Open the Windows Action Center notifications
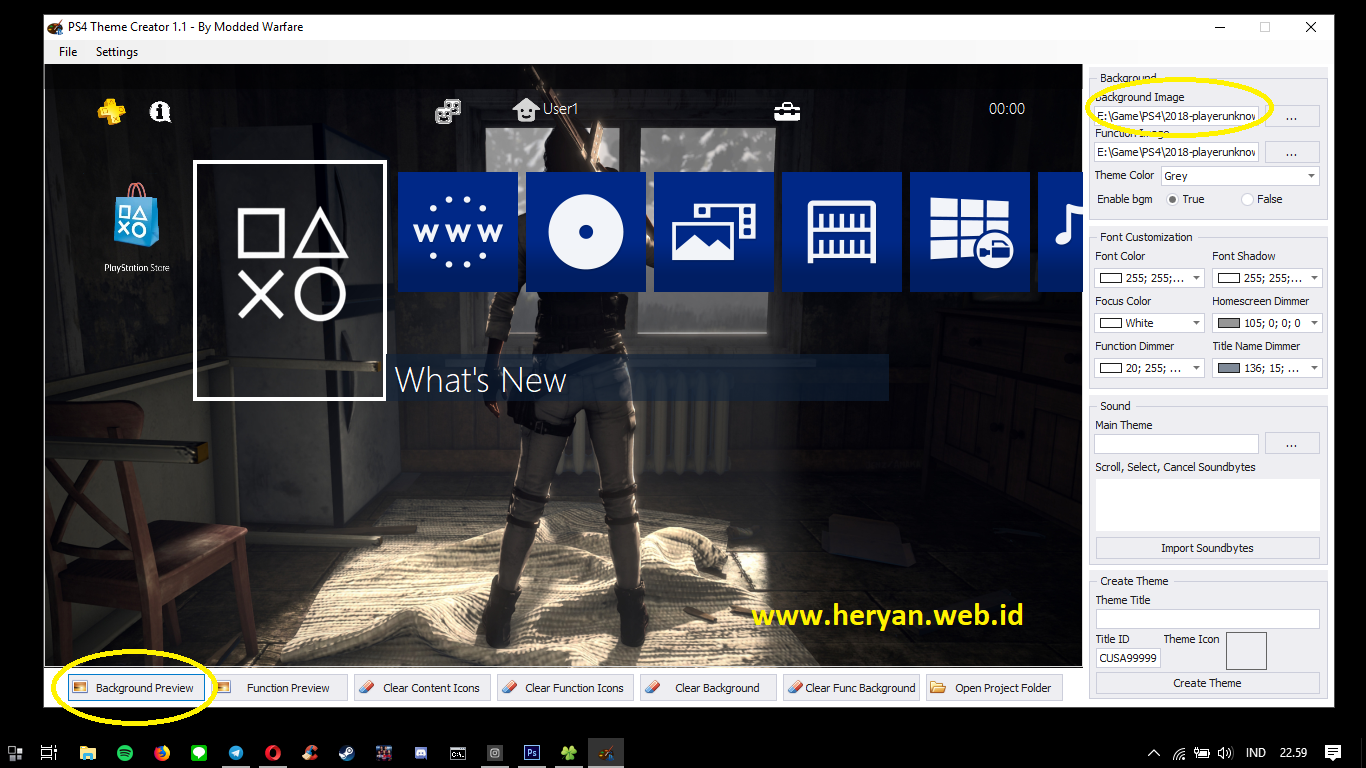 pyautogui.click(x=1333, y=753)
